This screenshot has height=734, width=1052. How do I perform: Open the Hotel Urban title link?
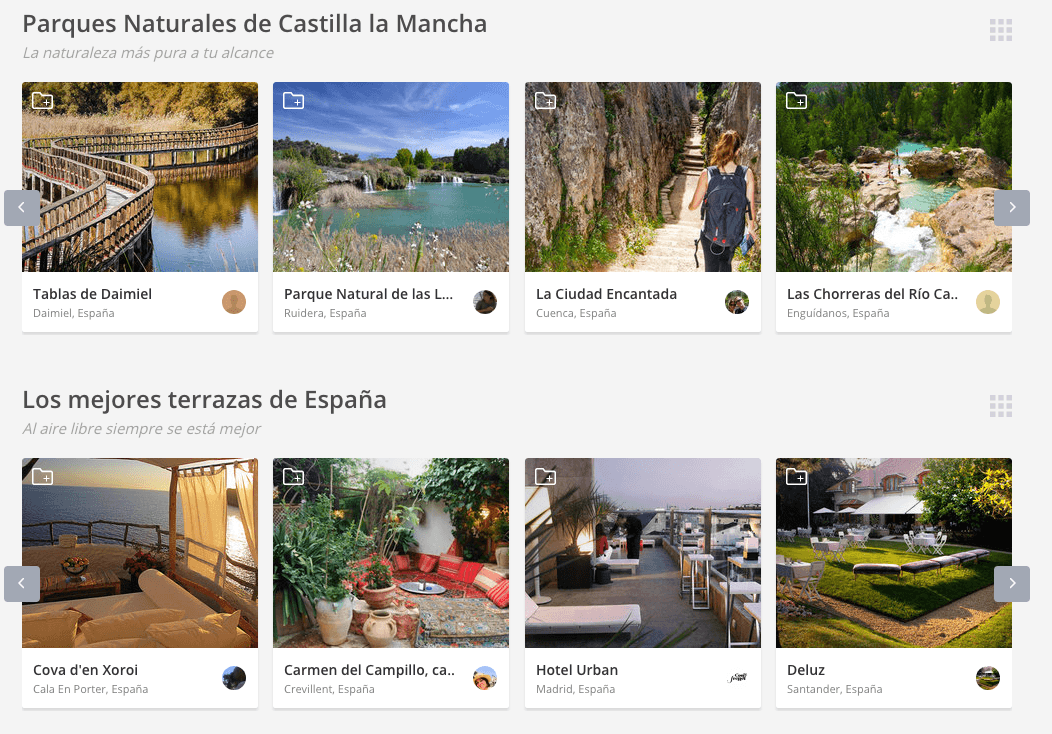pos(577,670)
